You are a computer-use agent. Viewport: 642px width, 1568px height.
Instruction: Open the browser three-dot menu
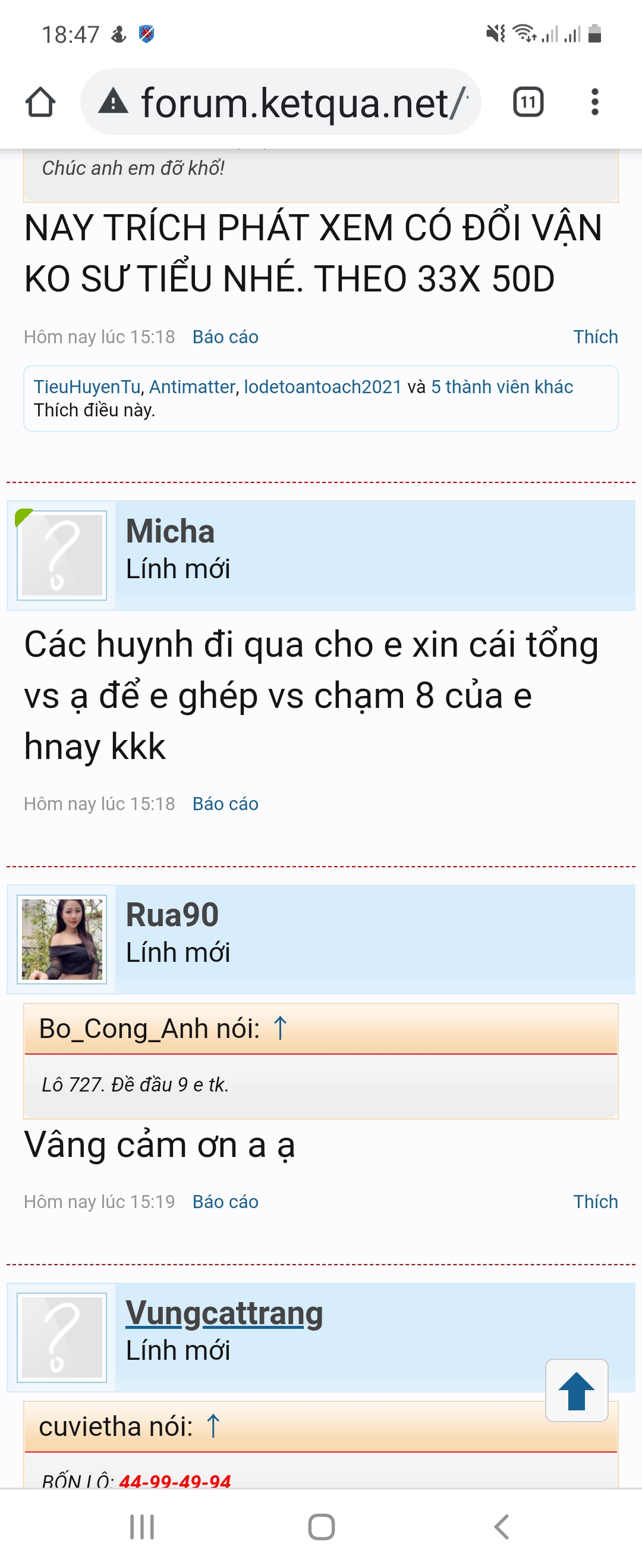coord(594,102)
